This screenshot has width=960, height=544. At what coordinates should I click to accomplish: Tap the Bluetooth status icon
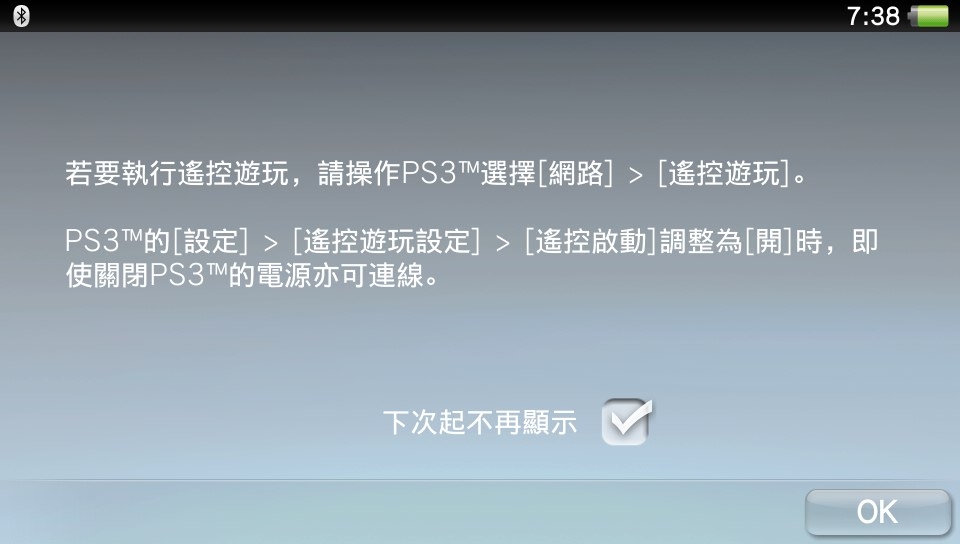point(21,16)
